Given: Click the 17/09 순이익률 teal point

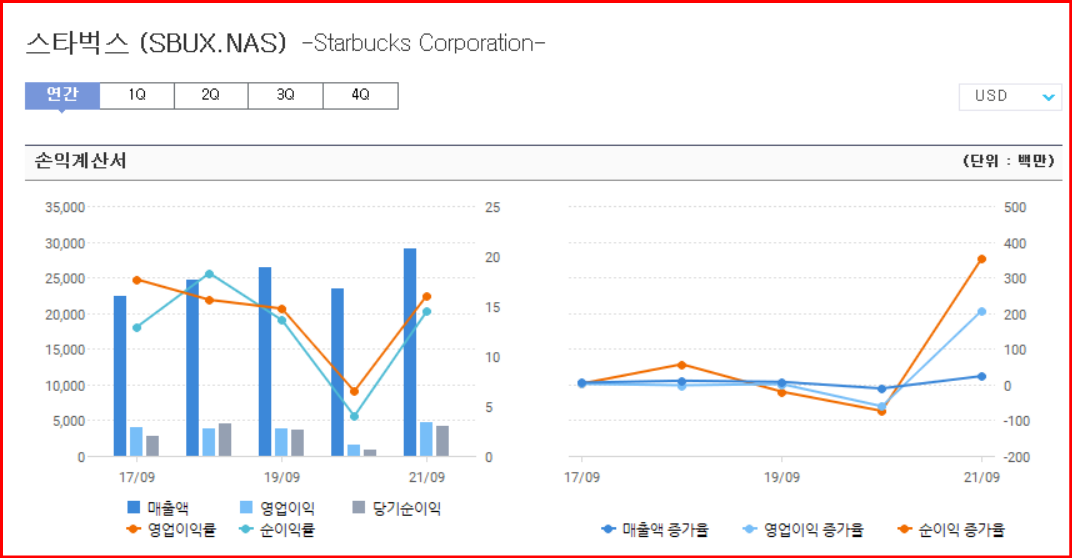Looking at the screenshot, I should click(137, 328).
